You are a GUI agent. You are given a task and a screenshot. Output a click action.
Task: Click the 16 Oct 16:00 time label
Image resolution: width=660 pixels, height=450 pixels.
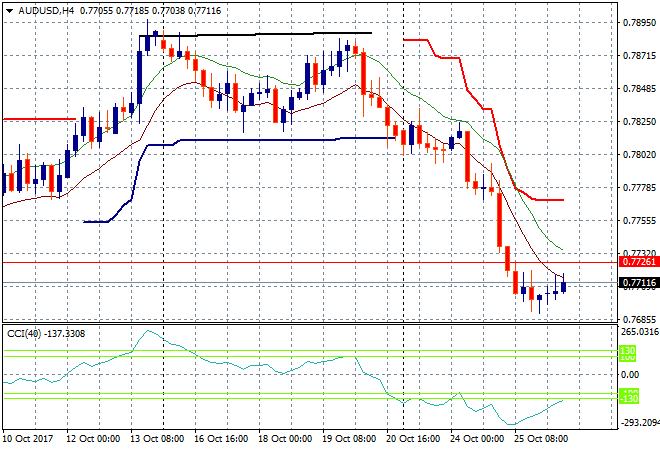(221, 439)
